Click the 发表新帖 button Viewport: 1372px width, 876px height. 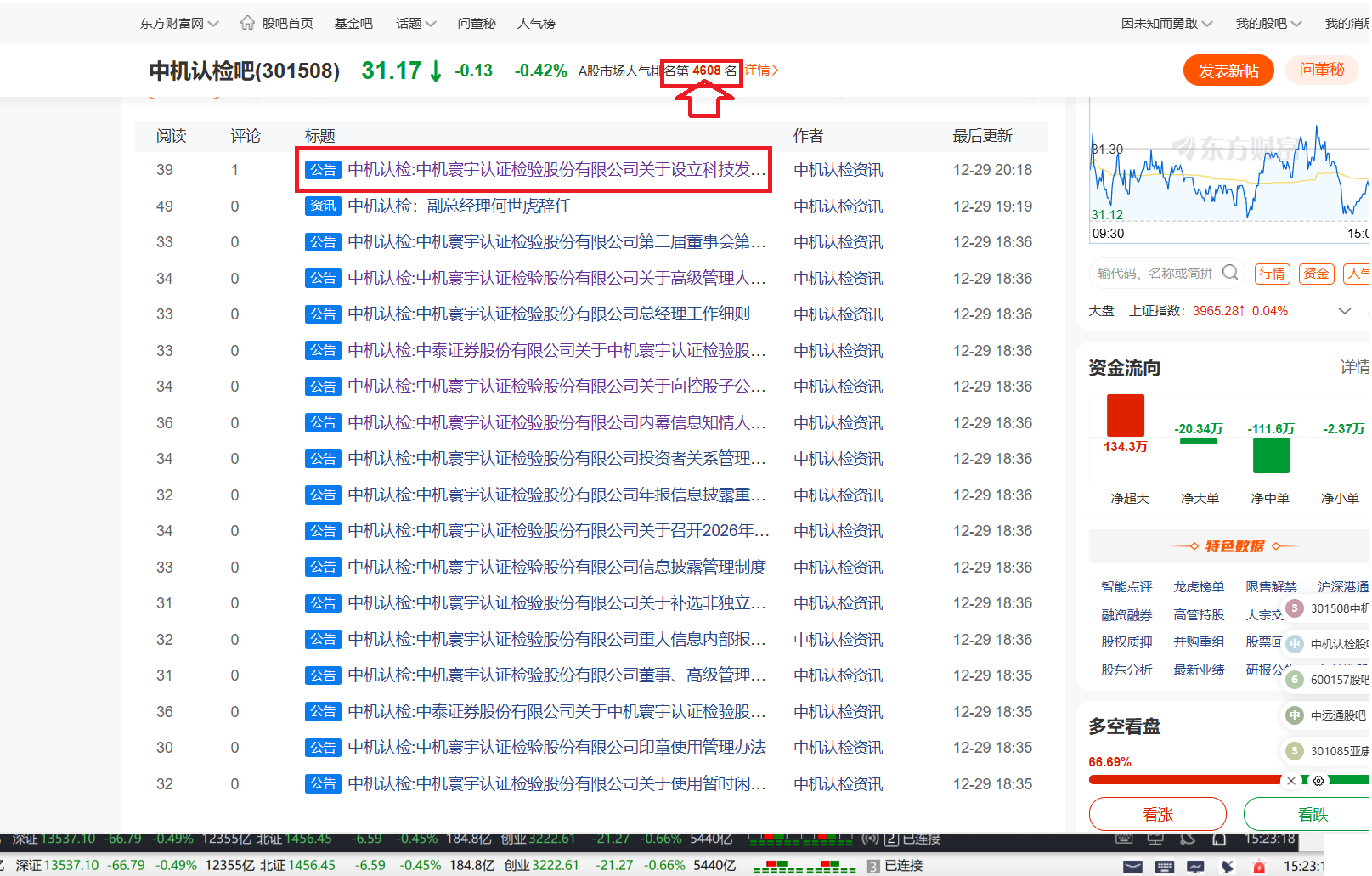[1228, 71]
